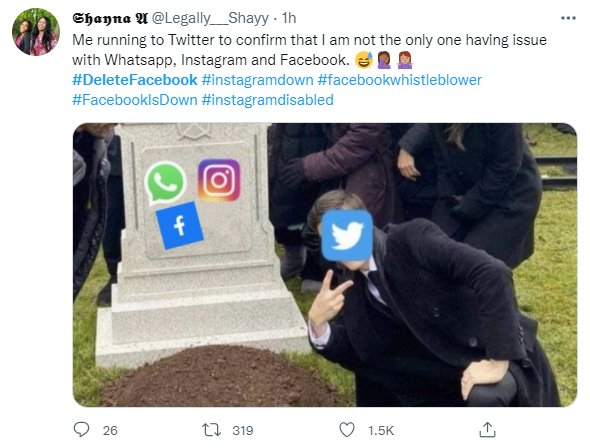590x448 pixels.
Task: Open the #FacebookIsDown hashtag
Action: click(x=135, y=100)
